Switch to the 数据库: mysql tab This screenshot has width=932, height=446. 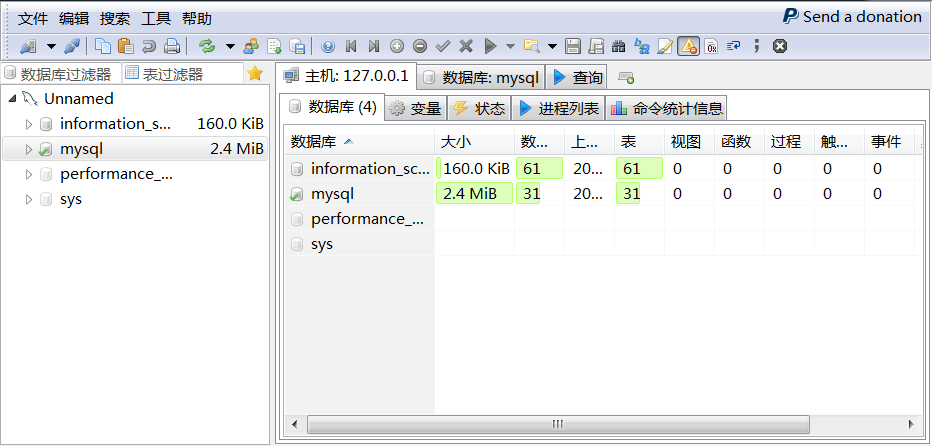[481, 77]
